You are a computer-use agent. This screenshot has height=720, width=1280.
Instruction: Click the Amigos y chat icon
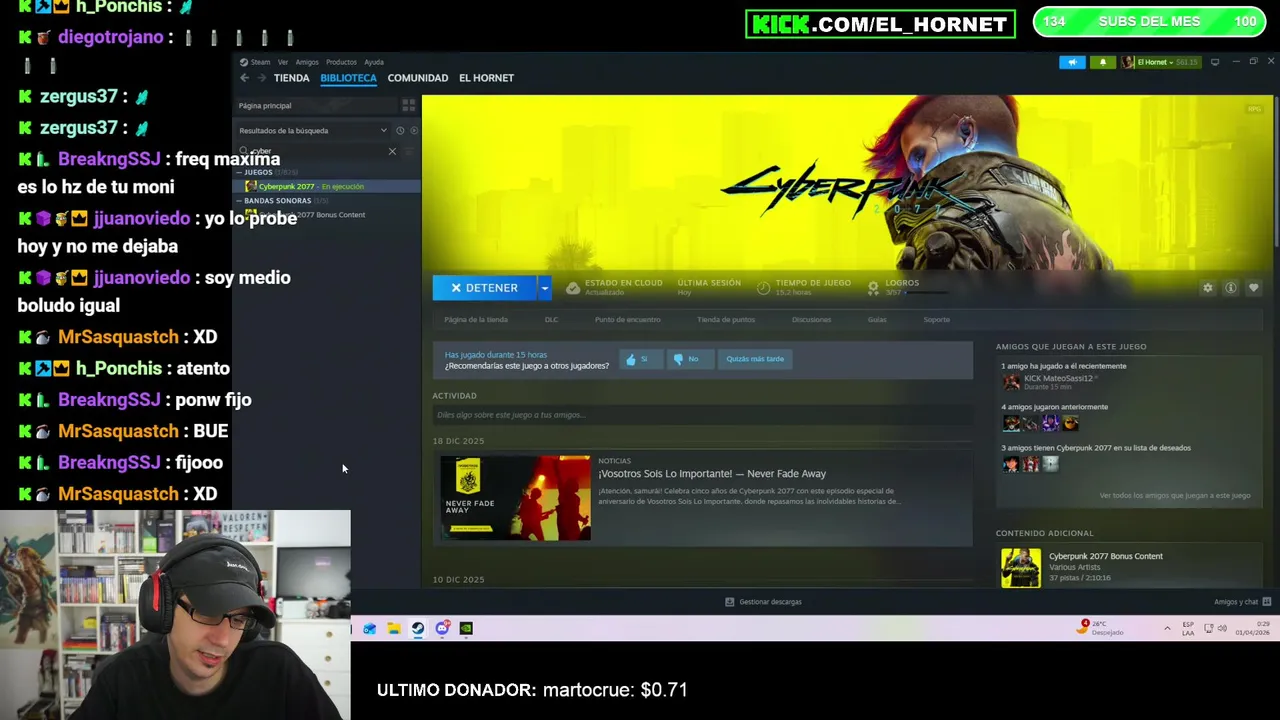coord(1266,602)
